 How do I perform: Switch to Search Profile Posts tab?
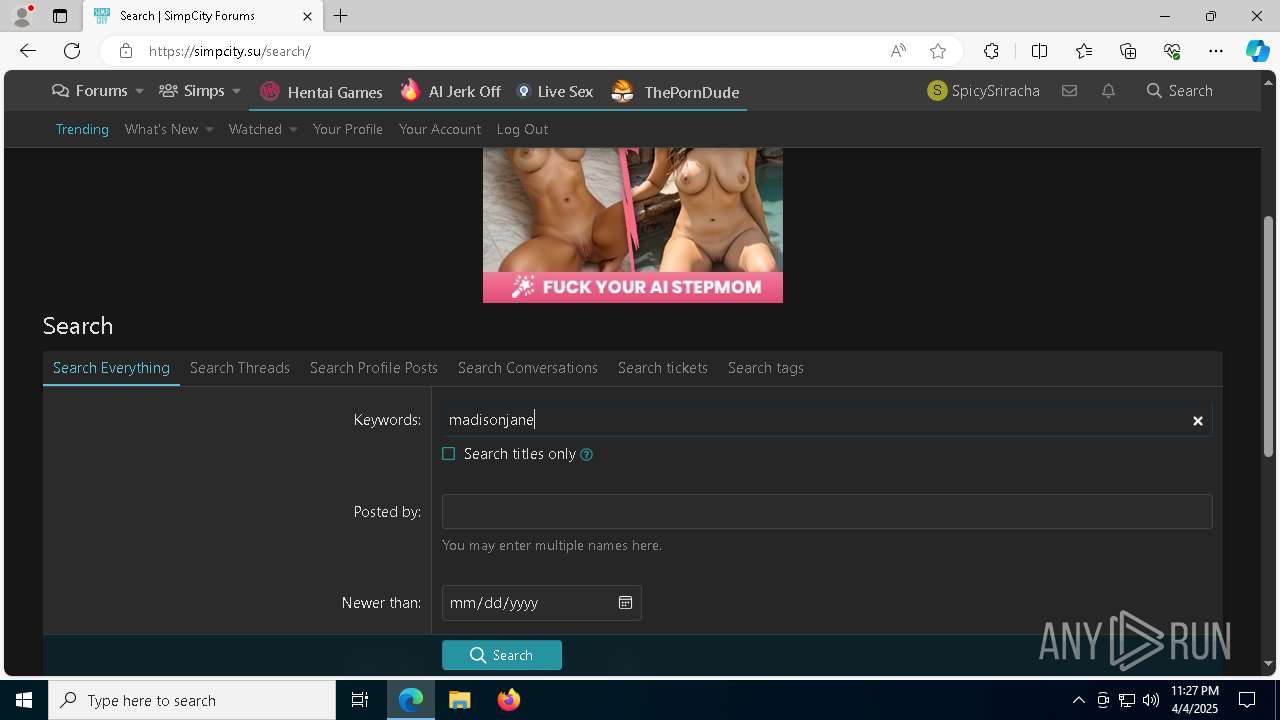point(374,368)
